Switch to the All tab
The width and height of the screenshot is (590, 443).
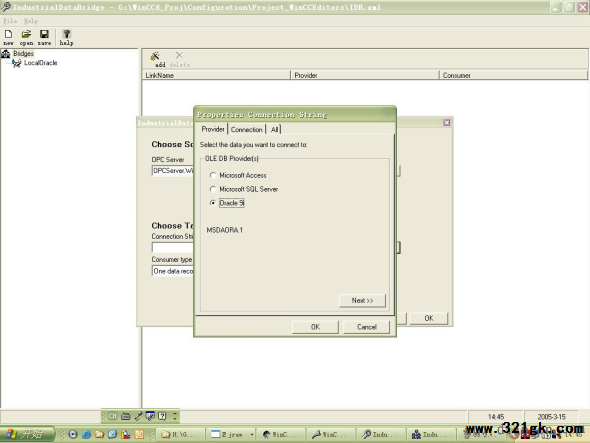274,129
